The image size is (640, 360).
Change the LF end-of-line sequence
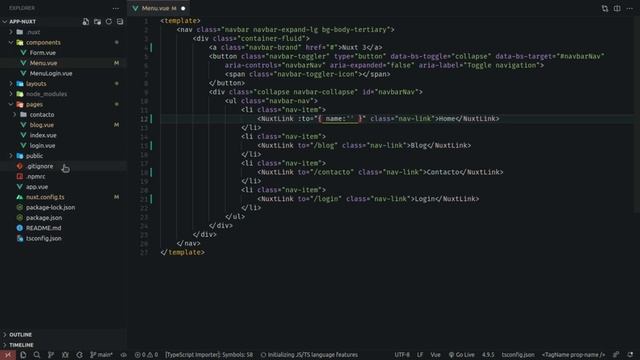pyautogui.click(x=420, y=355)
